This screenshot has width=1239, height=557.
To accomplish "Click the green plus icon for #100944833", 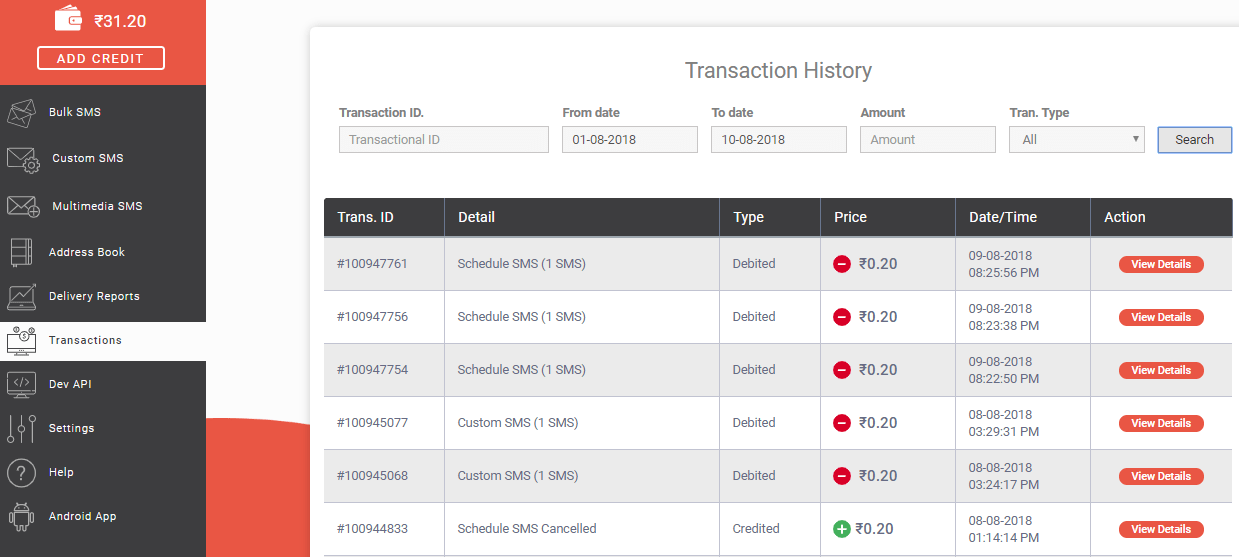I will (842, 529).
